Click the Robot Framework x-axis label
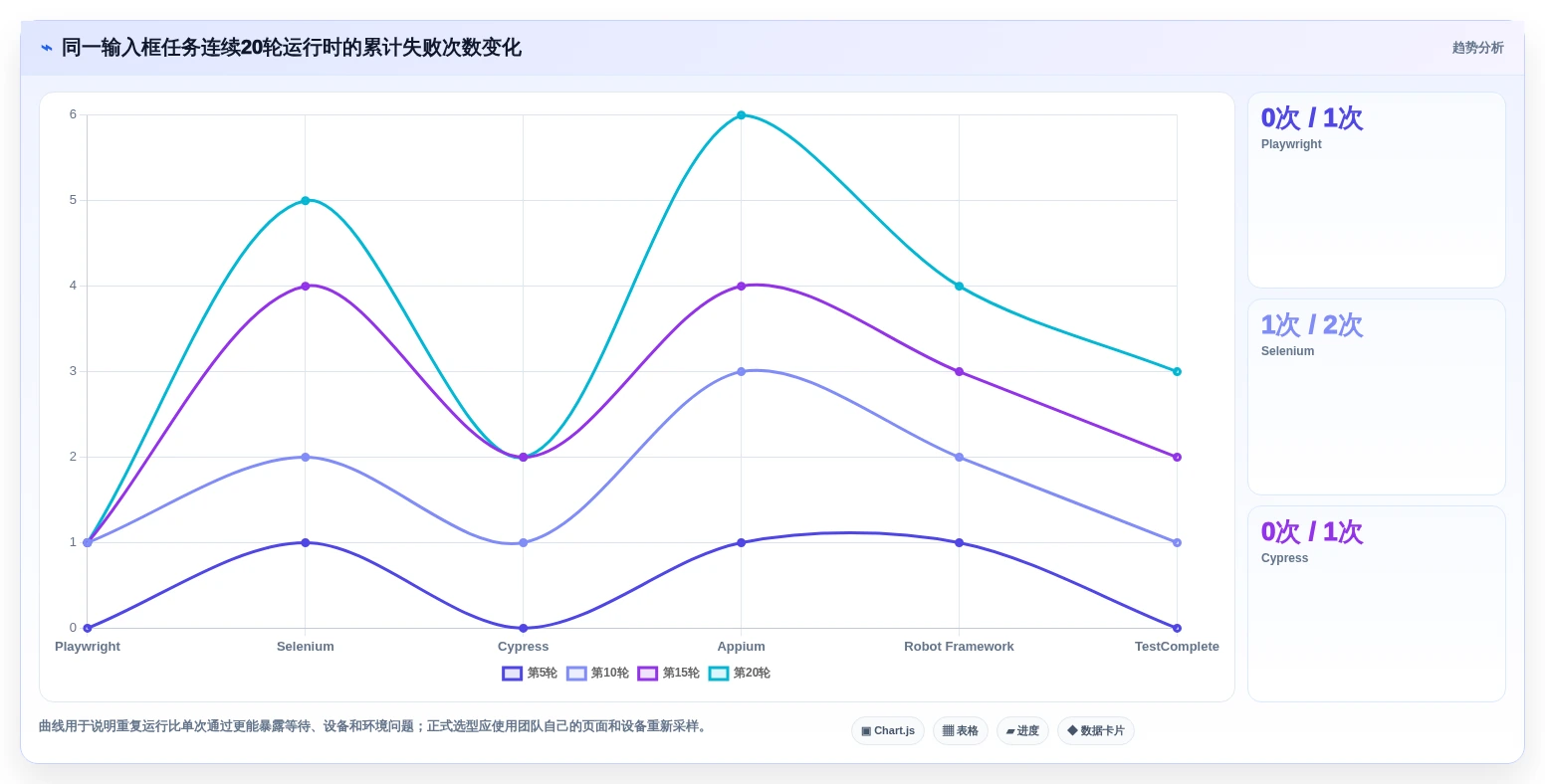Image resolution: width=1545 pixels, height=784 pixels. (960, 647)
